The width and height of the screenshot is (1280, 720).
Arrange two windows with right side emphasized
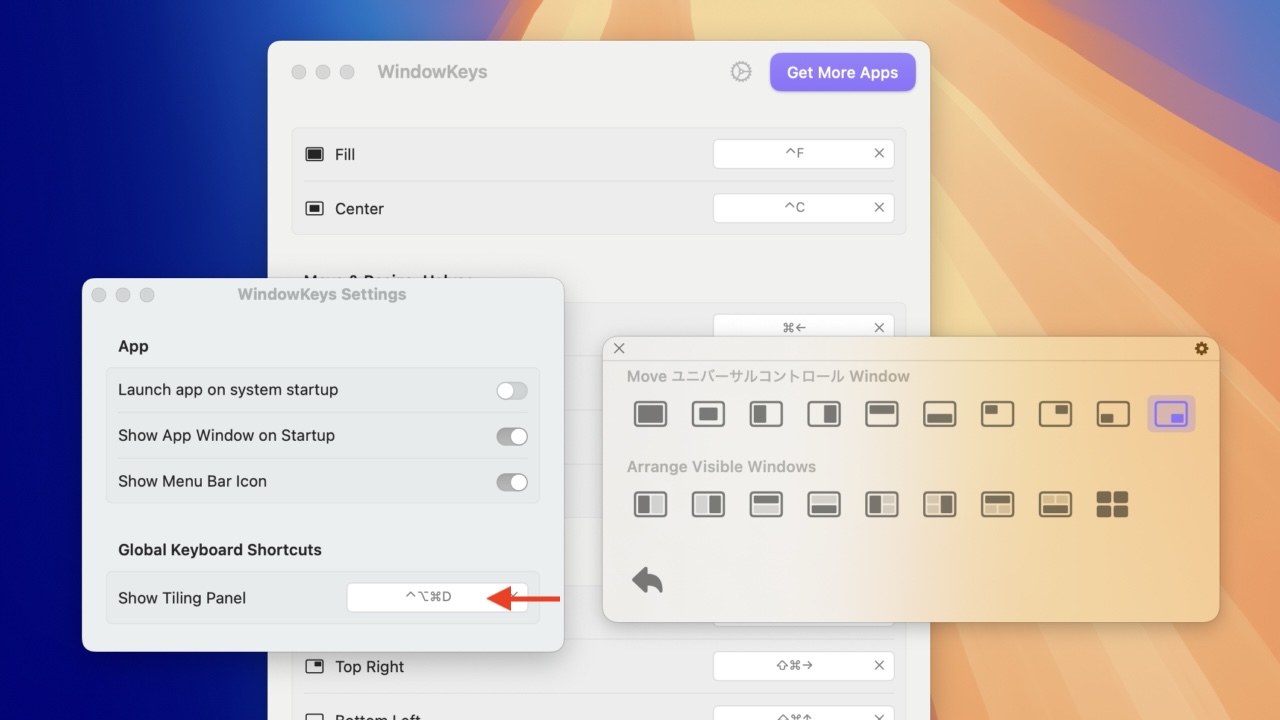click(709, 504)
